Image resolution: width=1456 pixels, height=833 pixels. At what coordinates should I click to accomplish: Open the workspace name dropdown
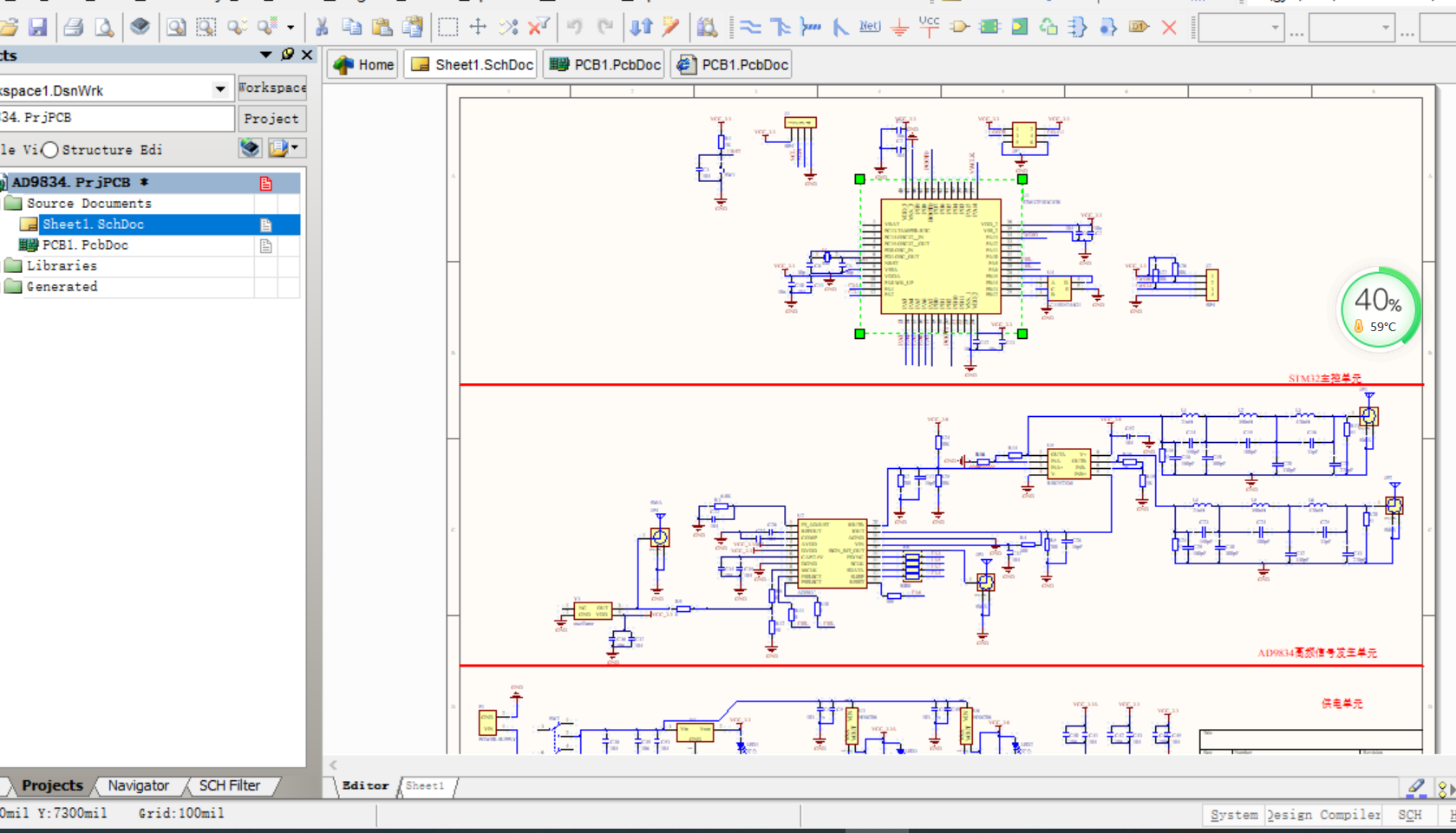220,89
